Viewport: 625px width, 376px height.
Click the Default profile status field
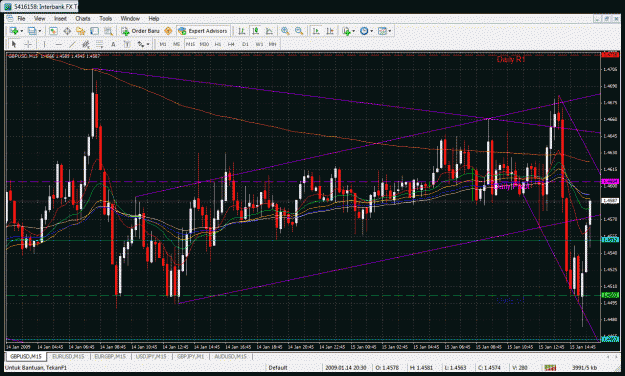click(x=277, y=367)
